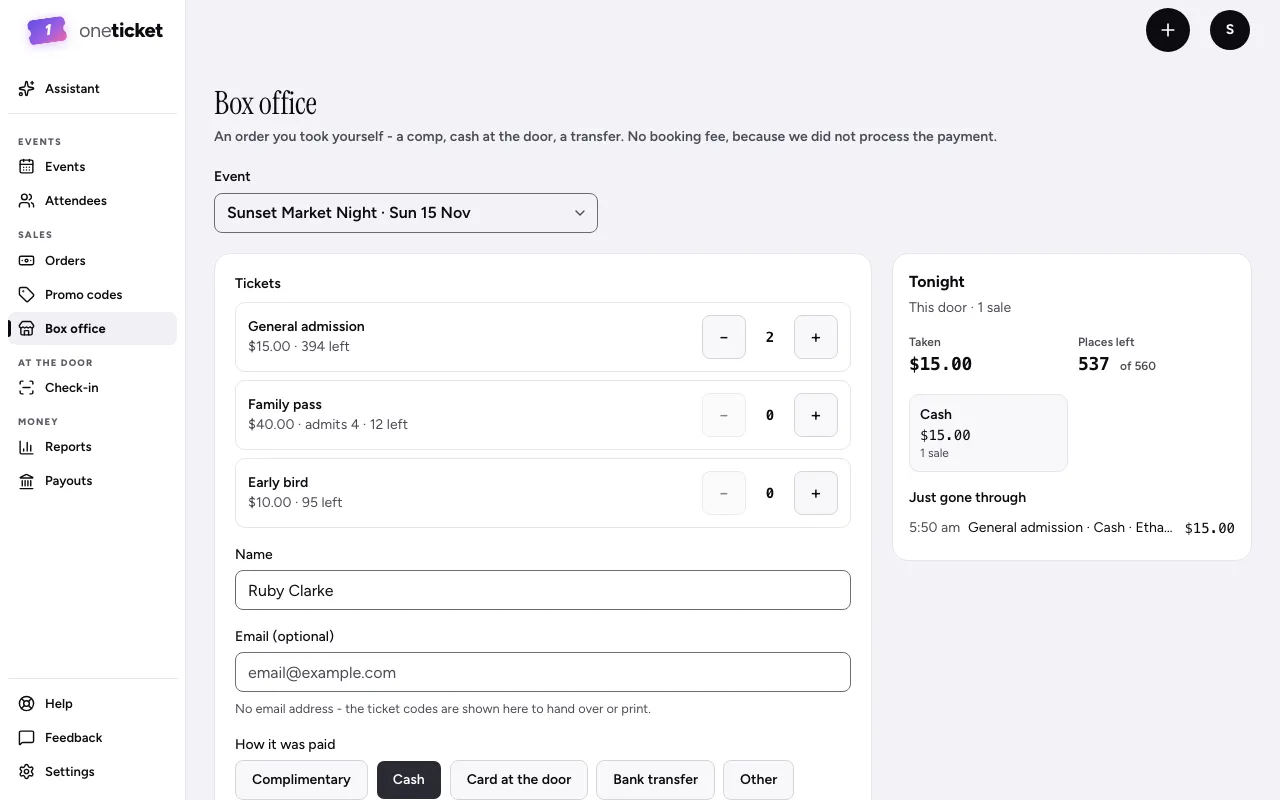Choose Card at the door payment
The image size is (1280, 800).
pyautogui.click(x=519, y=780)
